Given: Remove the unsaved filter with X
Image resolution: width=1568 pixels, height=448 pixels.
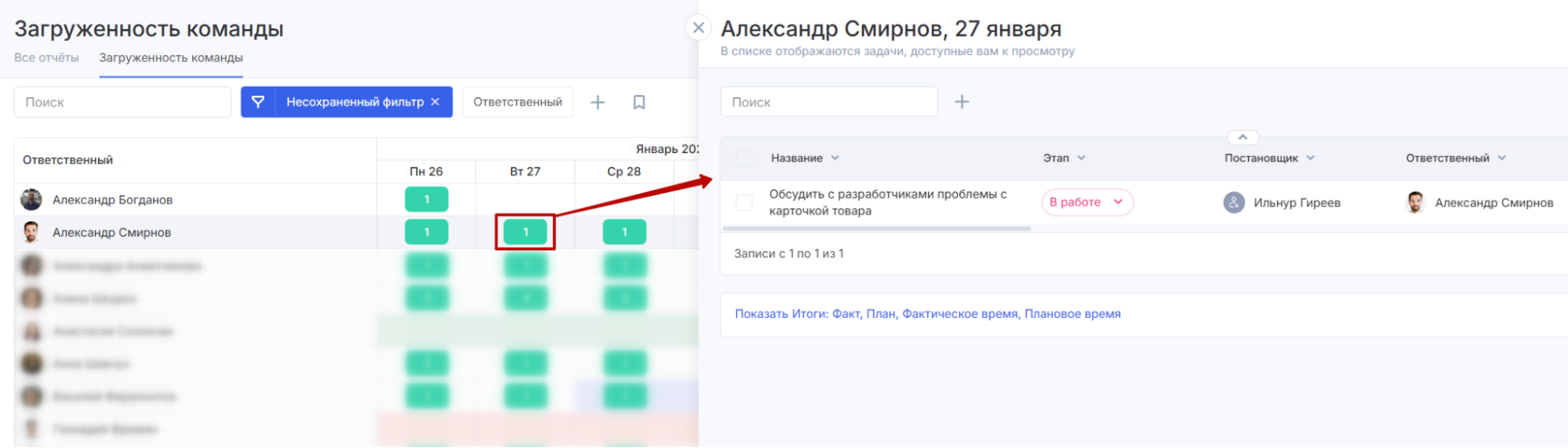Looking at the screenshot, I should click(435, 102).
